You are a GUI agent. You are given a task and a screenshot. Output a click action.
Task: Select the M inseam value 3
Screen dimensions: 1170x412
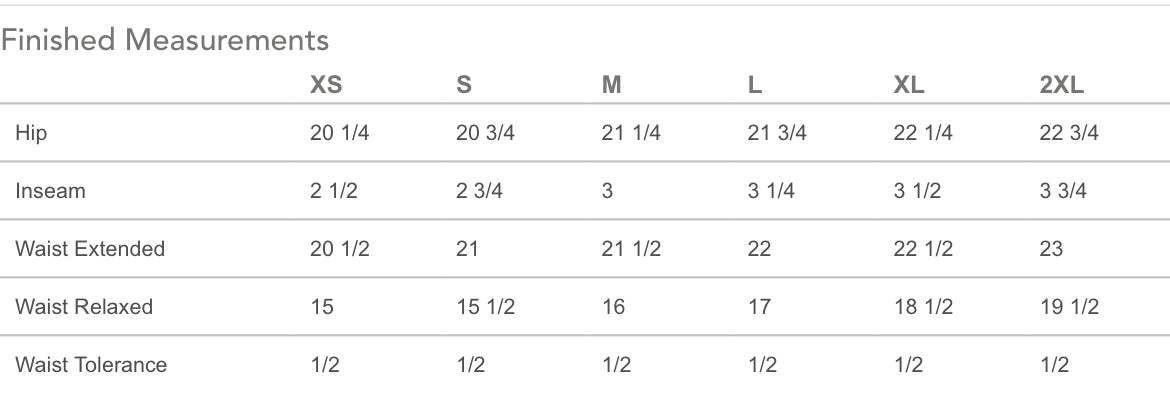pyautogui.click(x=608, y=191)
